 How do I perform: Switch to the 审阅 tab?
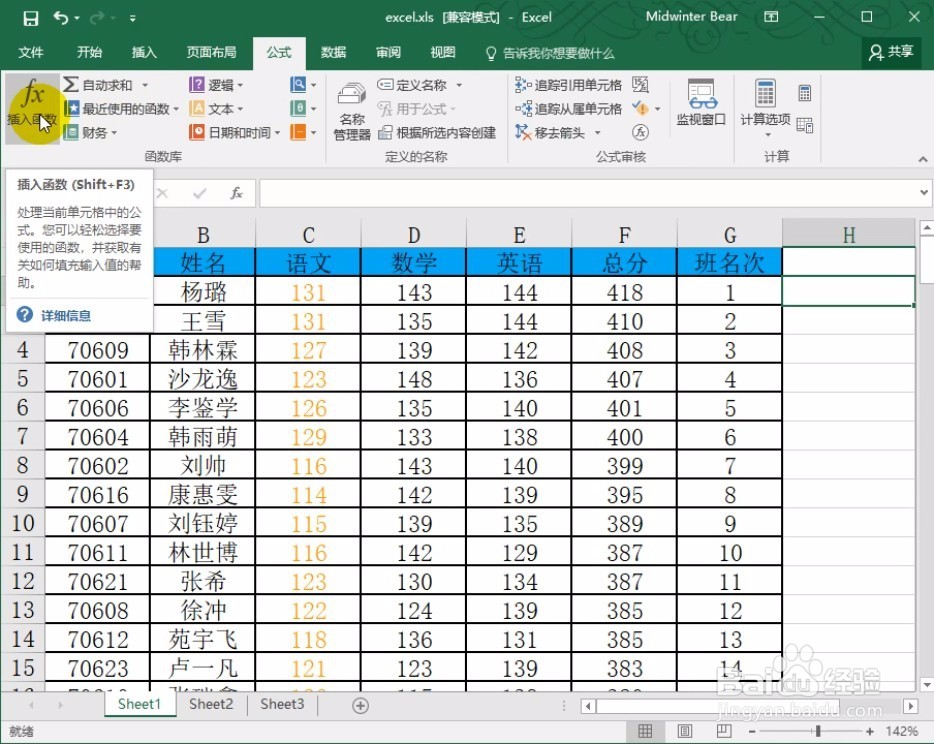click(388, 52)
